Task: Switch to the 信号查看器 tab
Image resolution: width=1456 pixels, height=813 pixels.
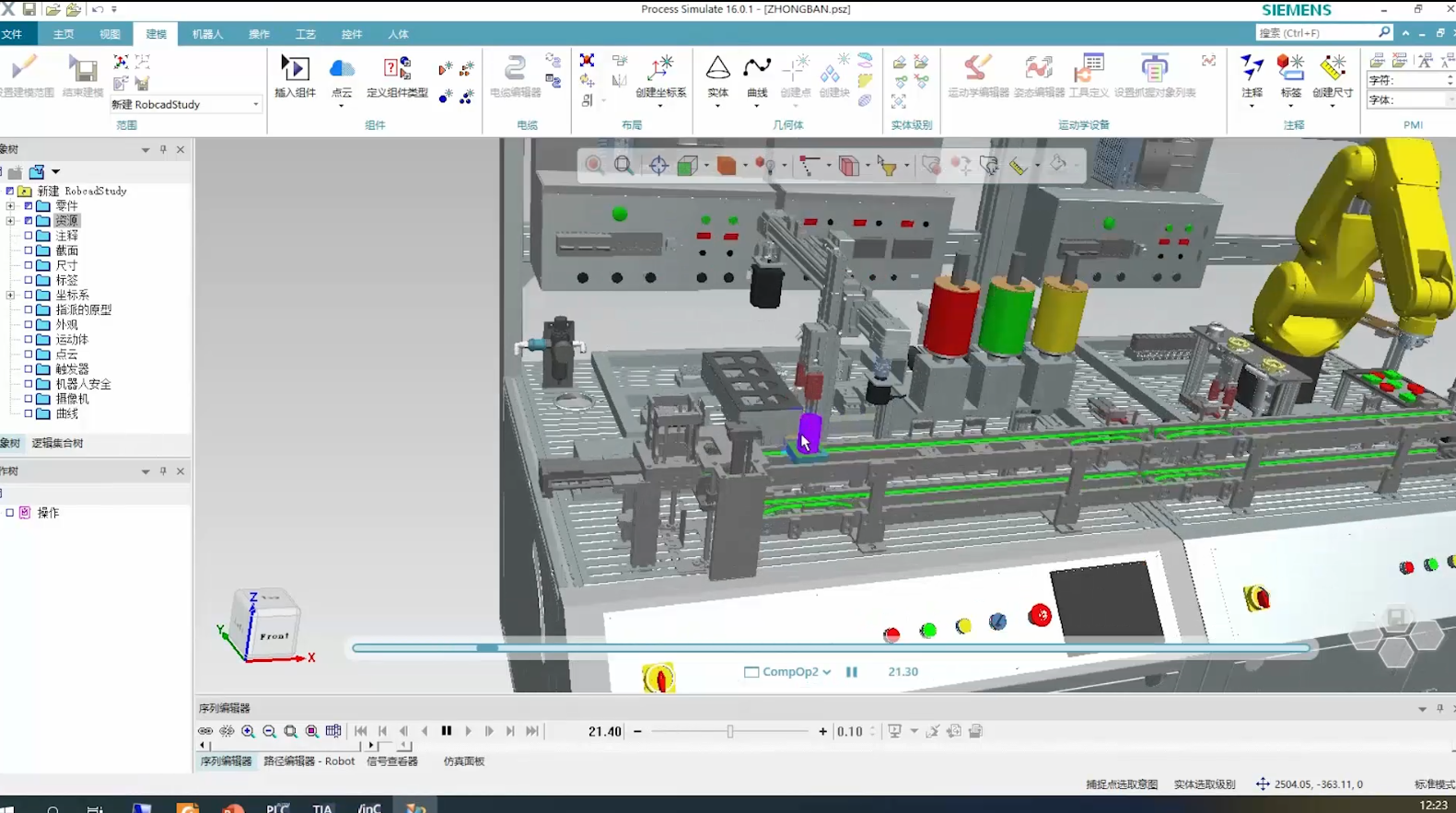Action: pos(392,761)
